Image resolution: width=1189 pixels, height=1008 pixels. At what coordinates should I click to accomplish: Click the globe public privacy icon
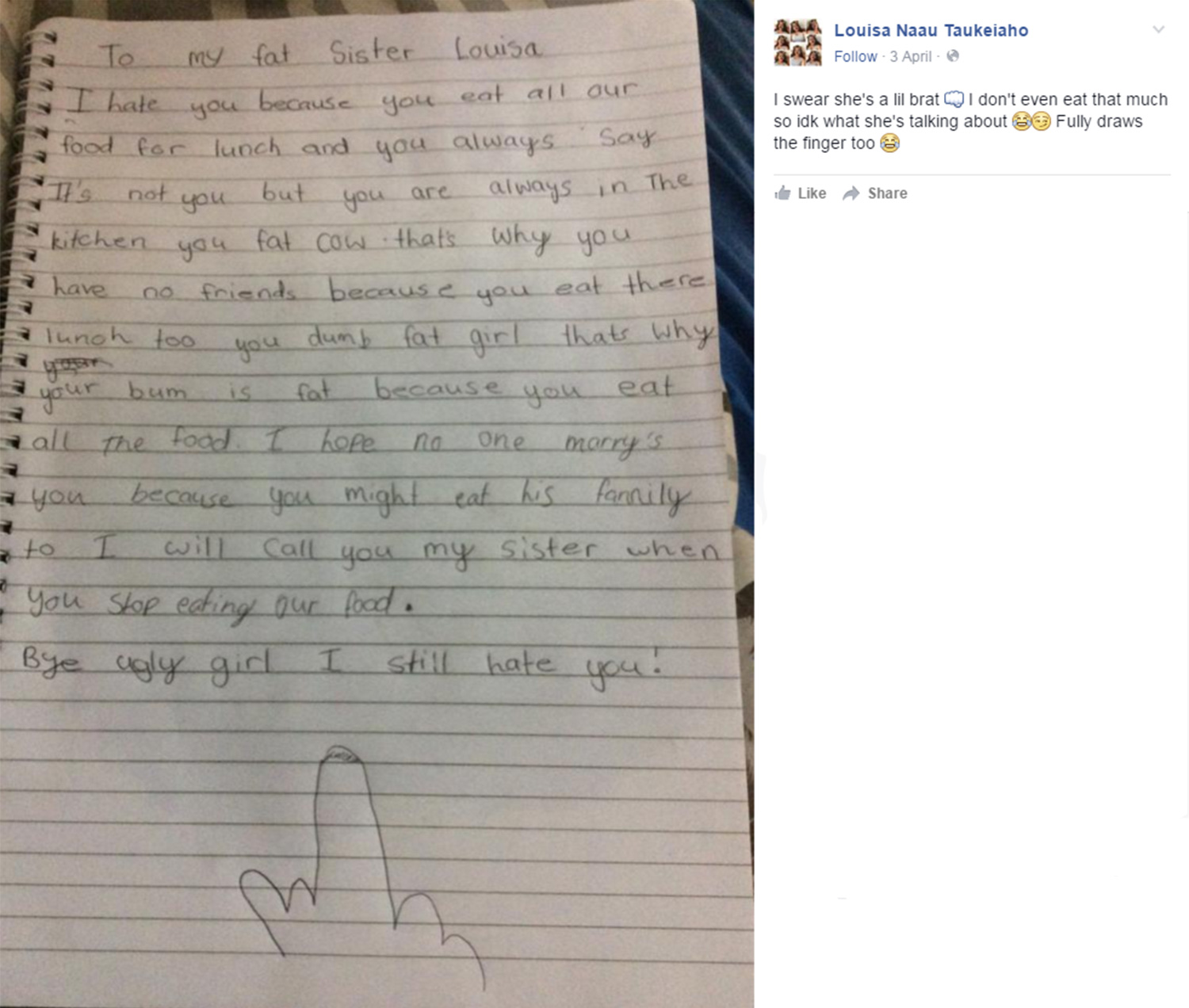coord(953,56)
